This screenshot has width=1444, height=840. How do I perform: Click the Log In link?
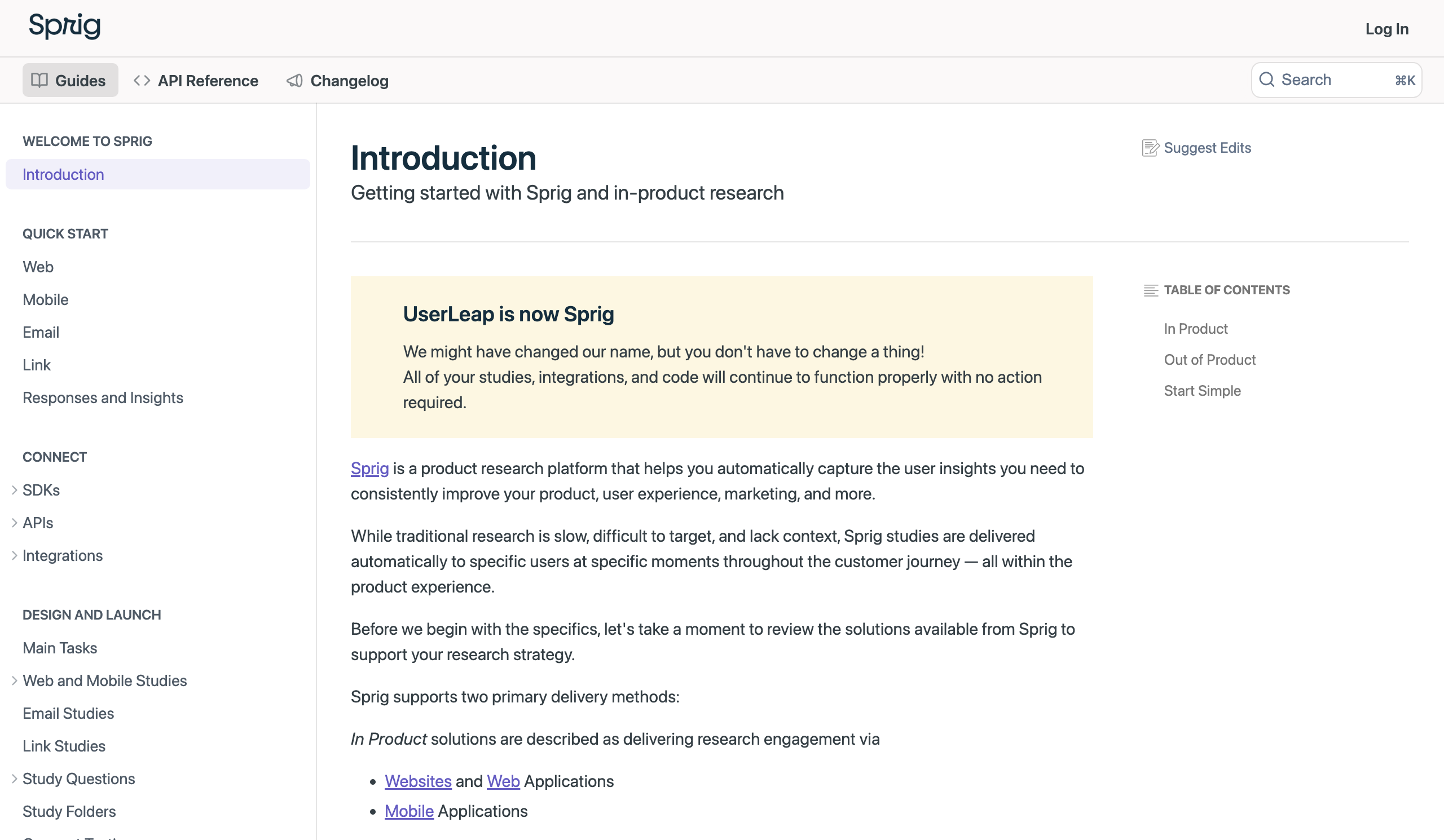point(1386,29)
